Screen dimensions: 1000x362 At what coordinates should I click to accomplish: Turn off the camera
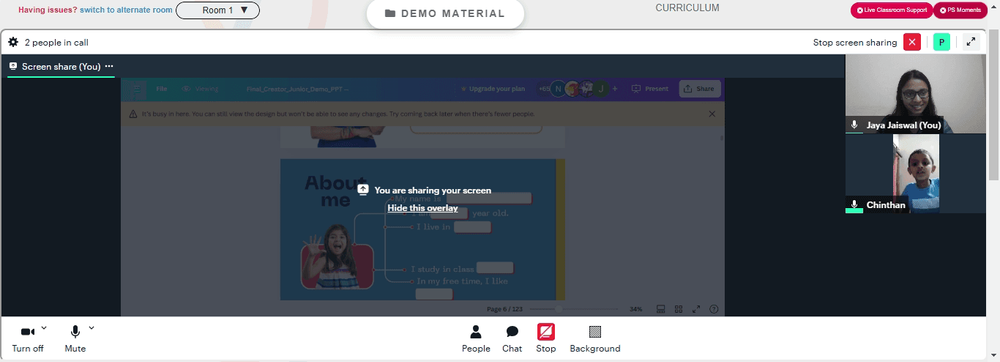[27, 338]
